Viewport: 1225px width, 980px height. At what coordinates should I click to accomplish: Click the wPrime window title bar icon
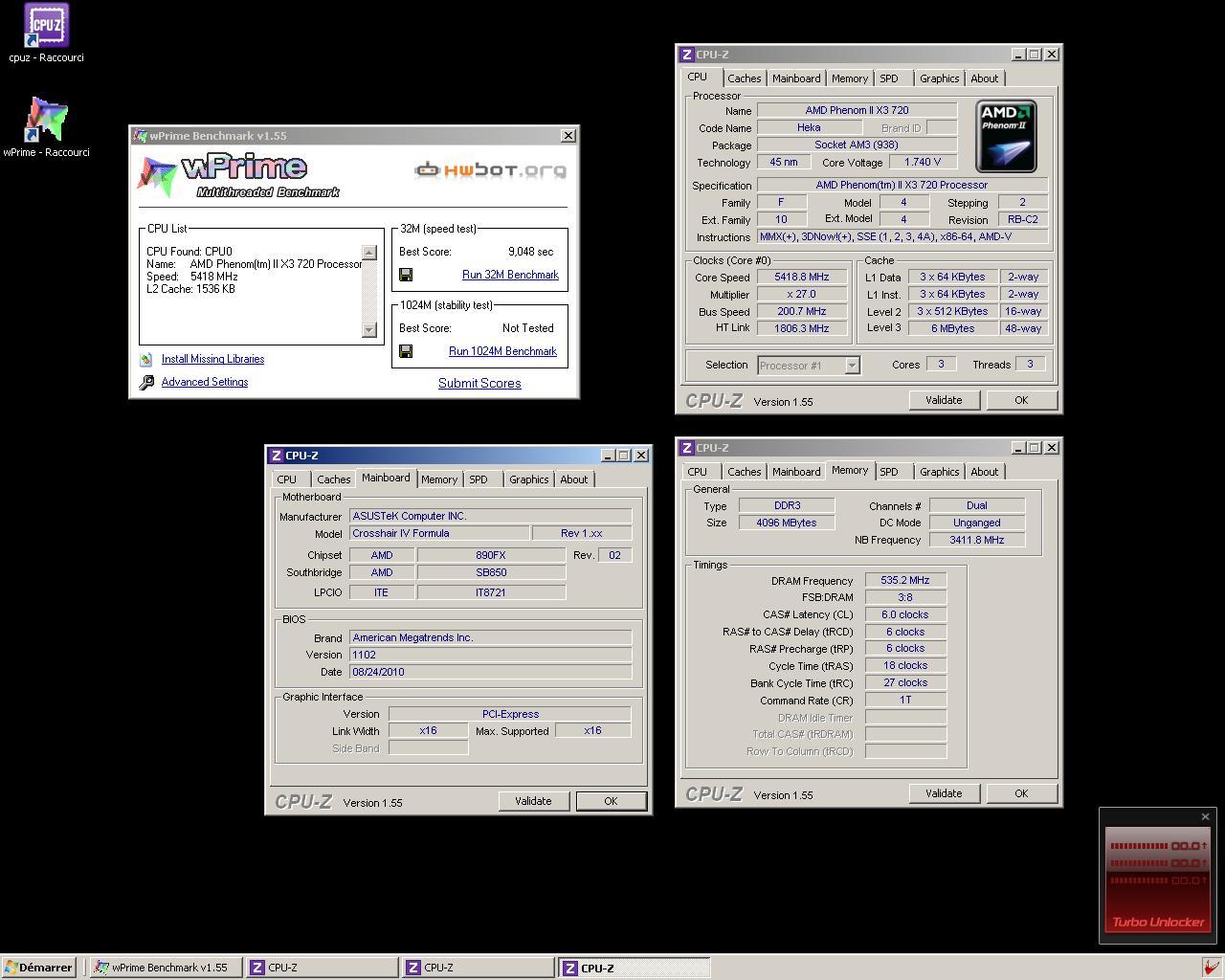140,136
